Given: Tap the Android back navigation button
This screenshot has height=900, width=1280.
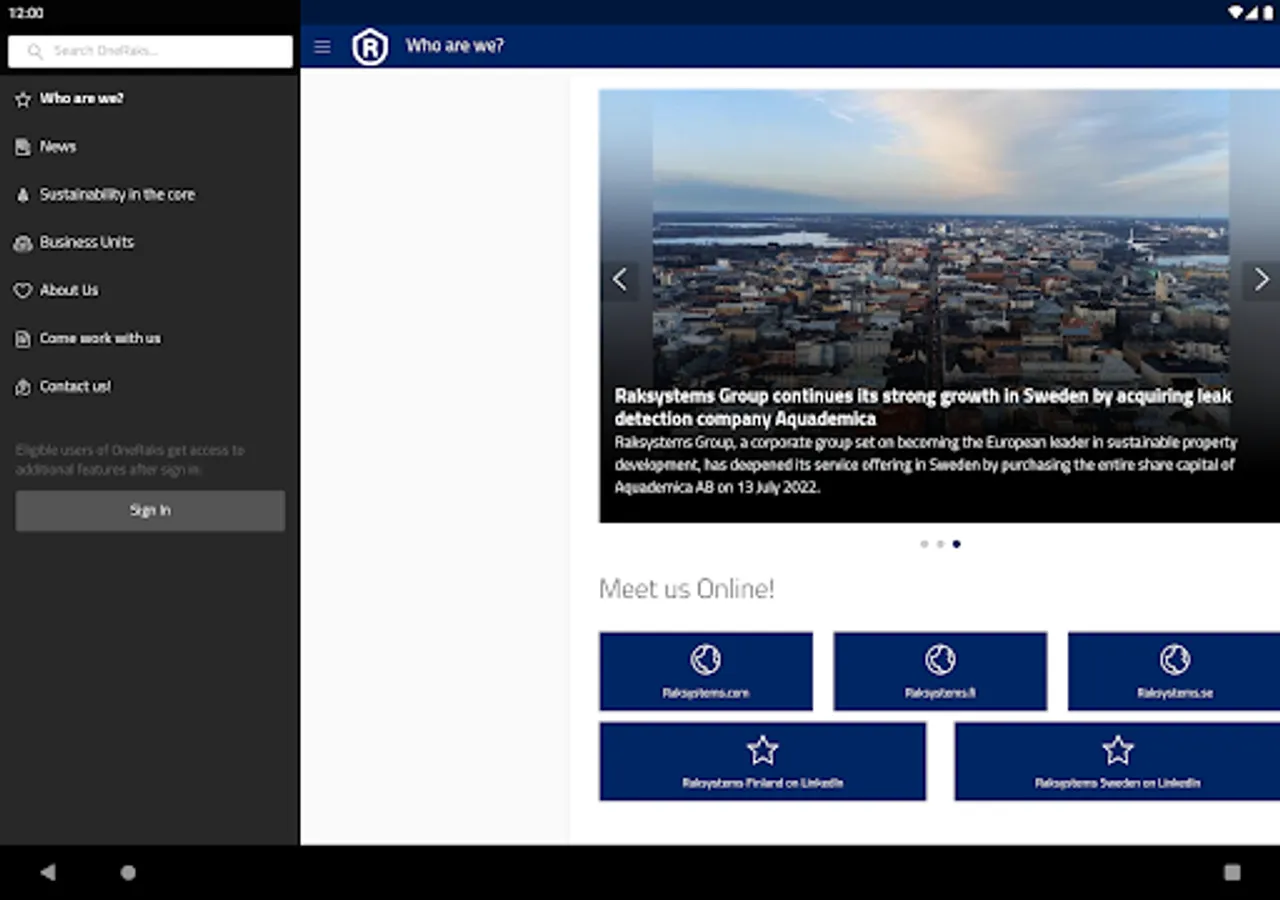Looking at the screenshot, I should coord(47,872).
